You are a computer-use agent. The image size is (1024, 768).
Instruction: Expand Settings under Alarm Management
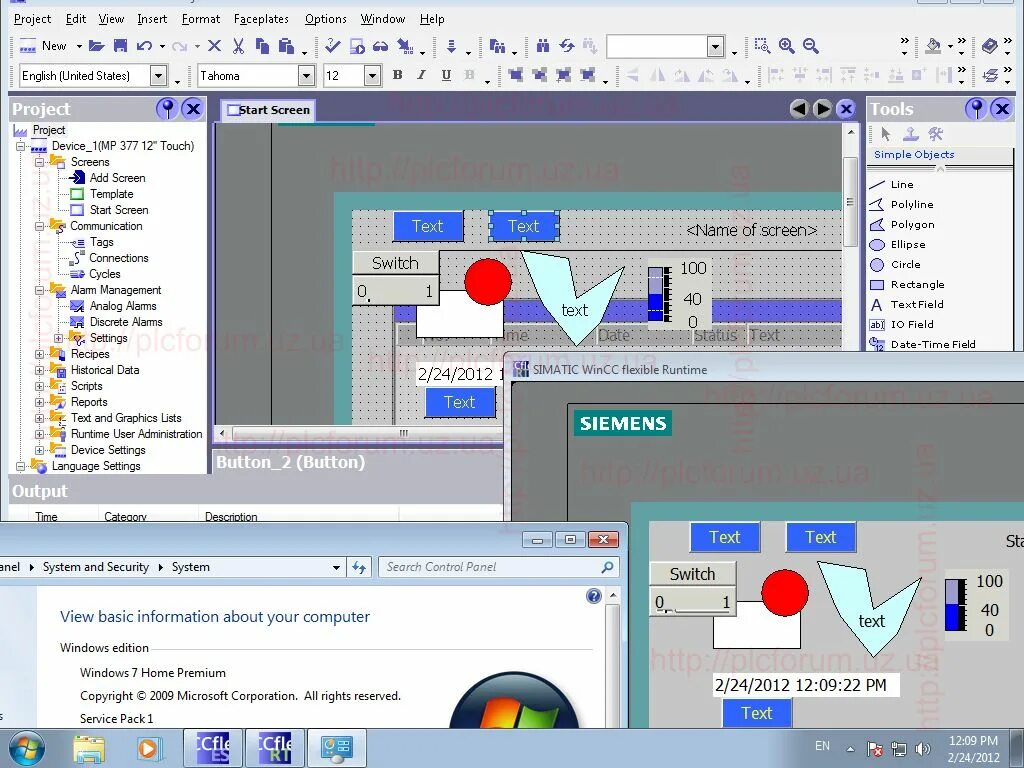click(x=59, y=338)
